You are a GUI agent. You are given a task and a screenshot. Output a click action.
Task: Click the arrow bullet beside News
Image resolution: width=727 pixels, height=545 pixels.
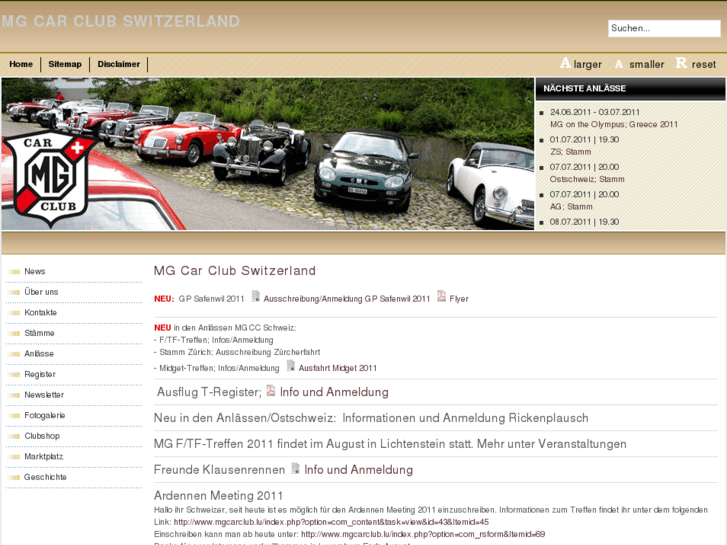[x=14, y=272]
